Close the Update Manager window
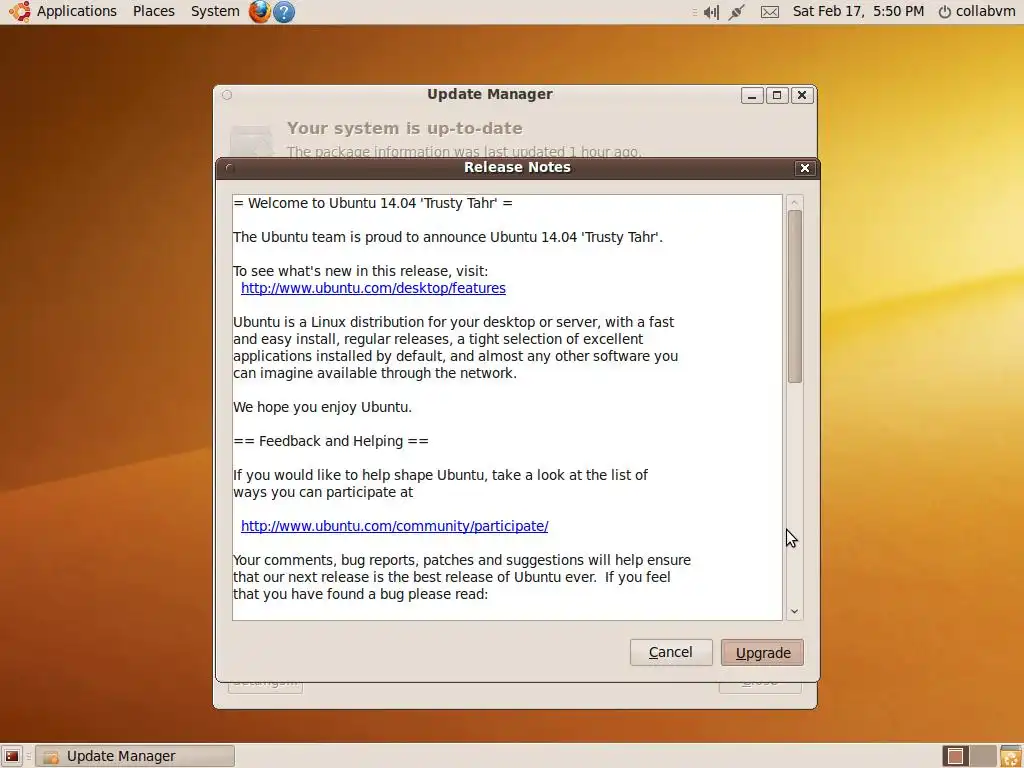The height and width of the screenshot is (768, 1024). click(x=802, y=95)
